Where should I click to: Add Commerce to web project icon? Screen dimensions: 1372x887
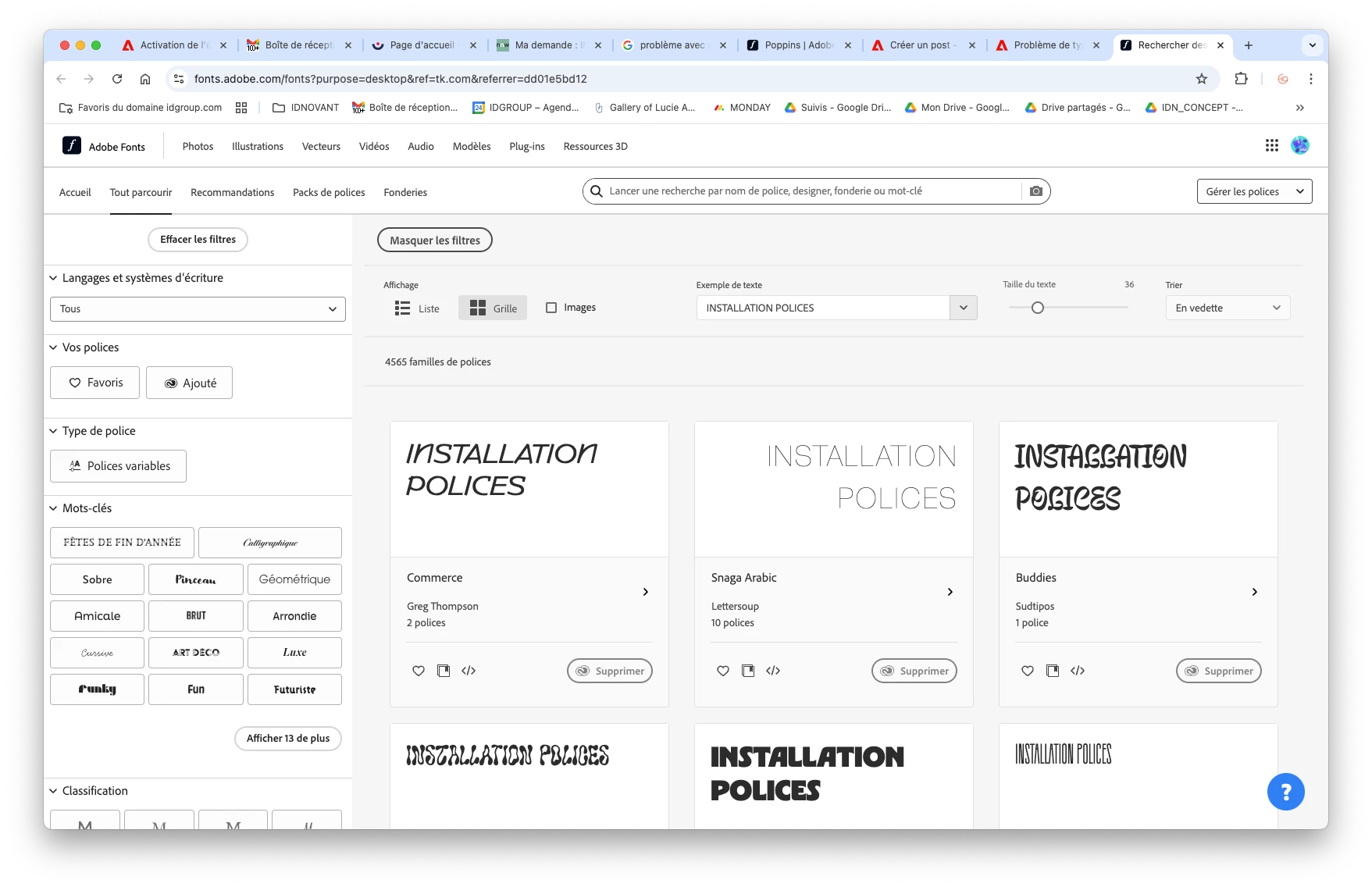(x=444, y=671)
